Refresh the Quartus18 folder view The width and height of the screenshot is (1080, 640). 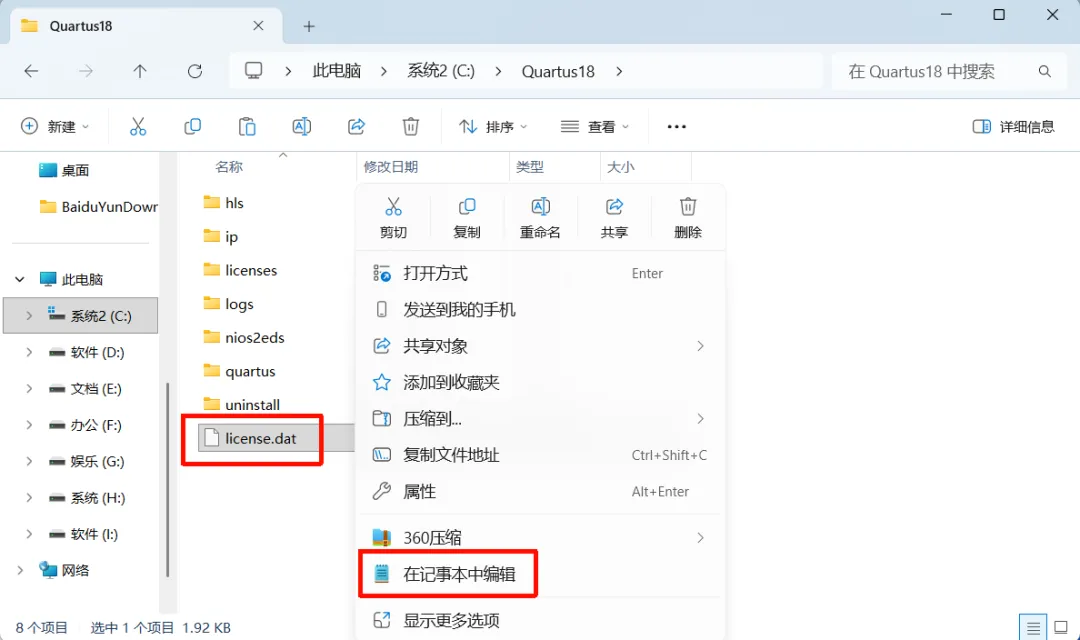coord(195,71)
